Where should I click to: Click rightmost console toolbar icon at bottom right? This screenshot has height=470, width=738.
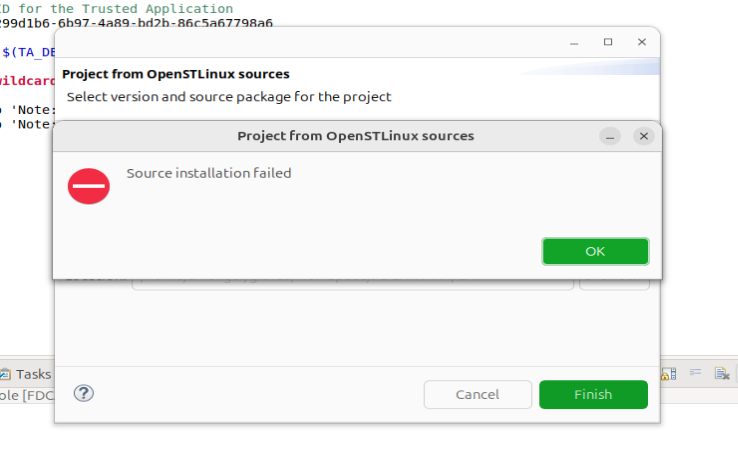[x=720, y=373]
